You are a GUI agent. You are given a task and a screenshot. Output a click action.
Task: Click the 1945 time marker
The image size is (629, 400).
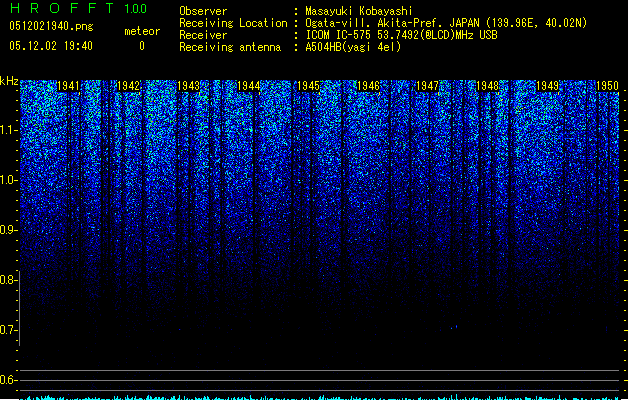coord(308,86)
